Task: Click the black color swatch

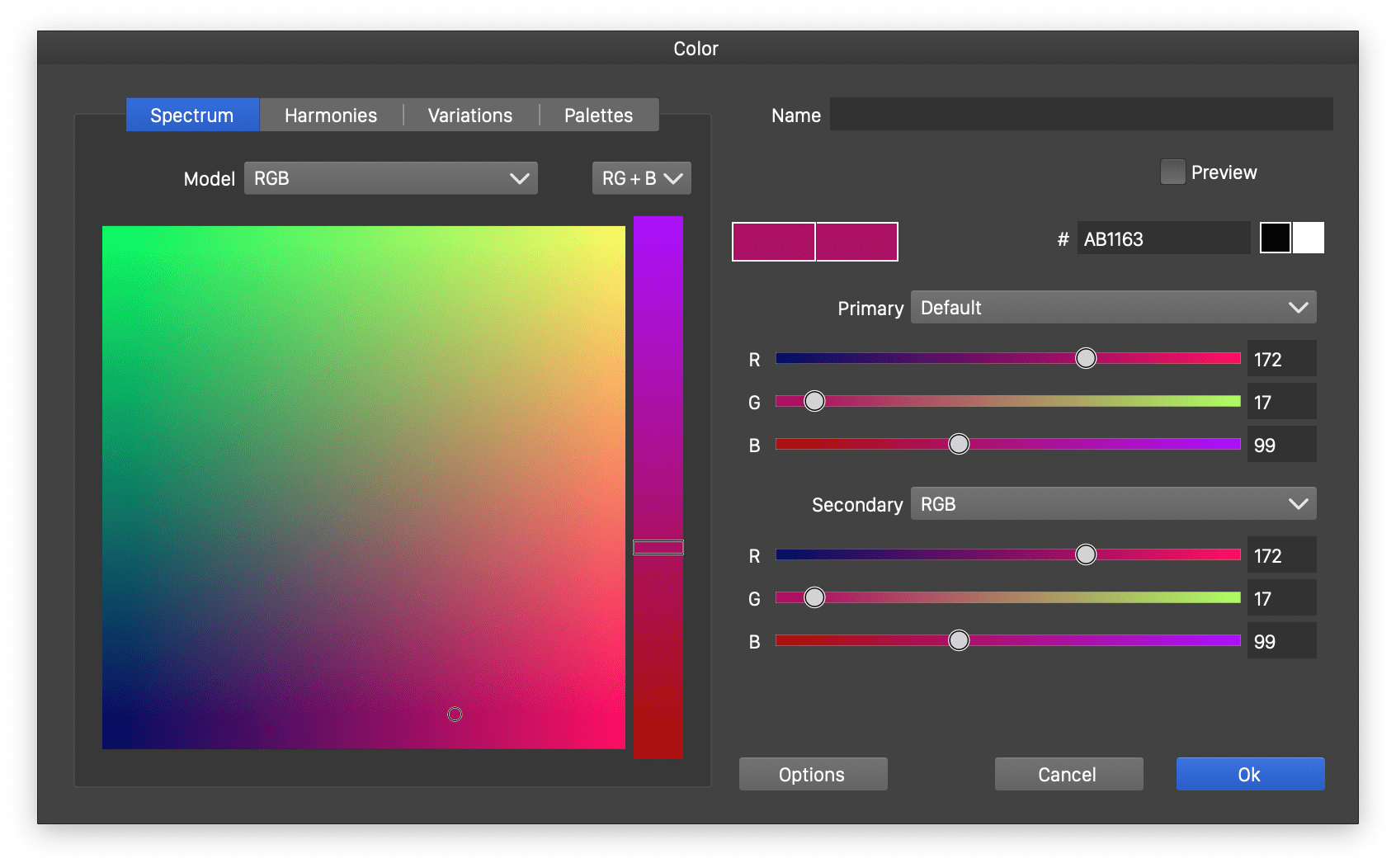Action: (1276, 238)
